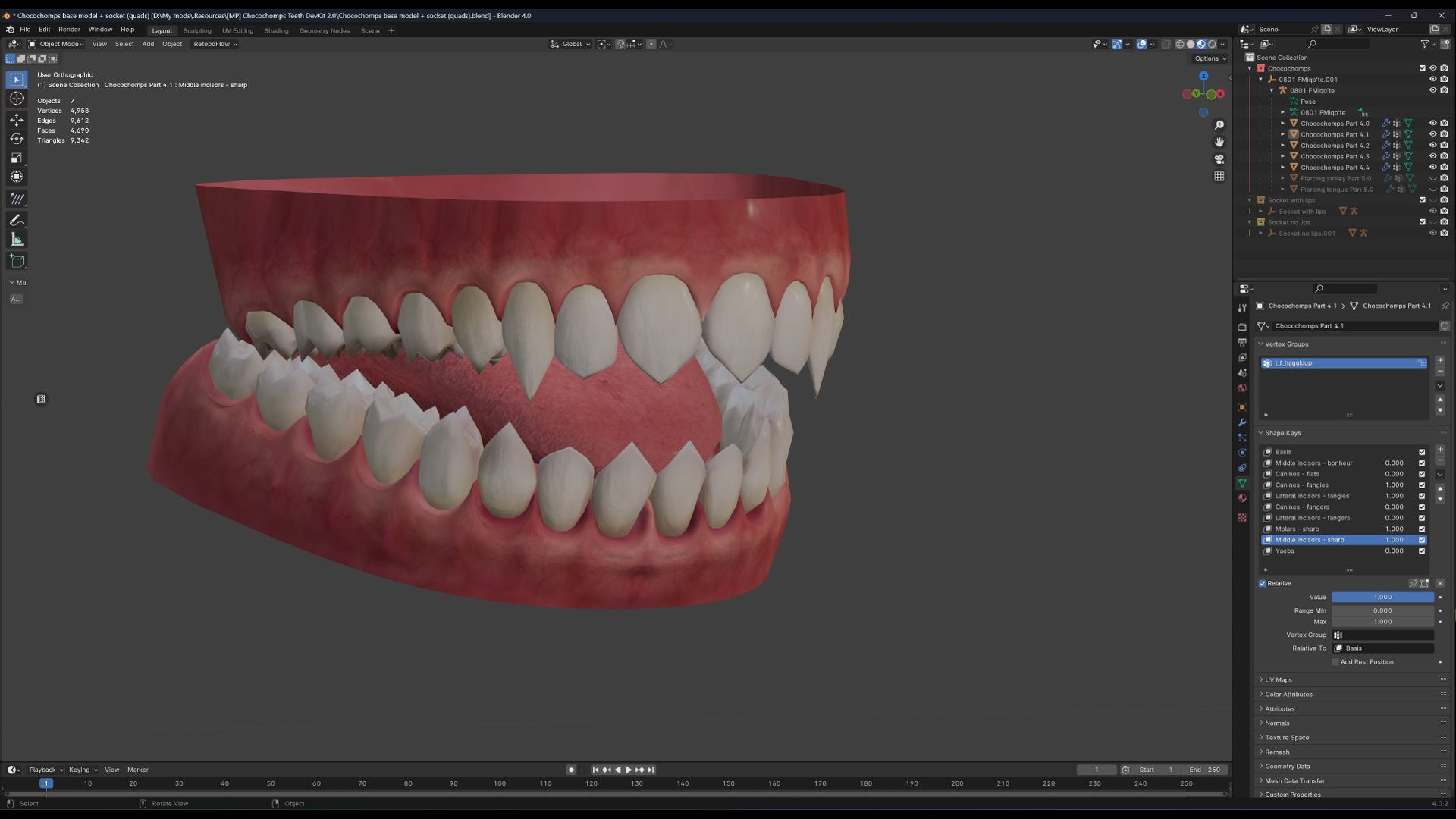
Task: Click Range Max value field
Action: (x=1382, y=622)
